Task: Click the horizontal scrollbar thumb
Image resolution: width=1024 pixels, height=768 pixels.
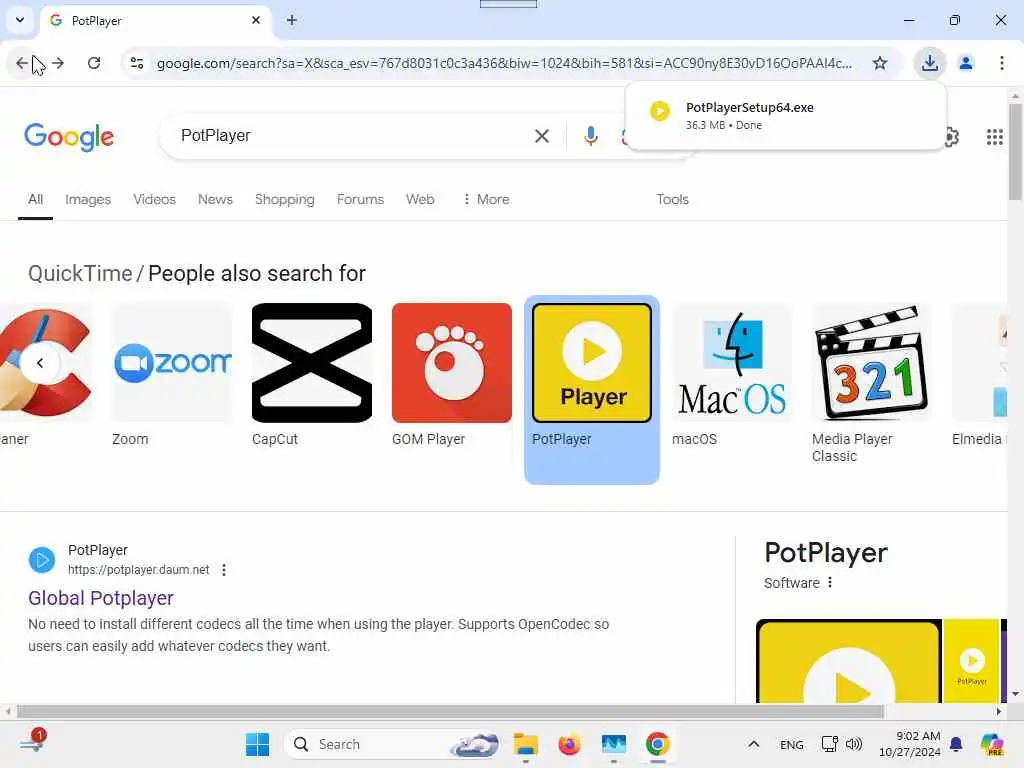Action: coord(450,711)
